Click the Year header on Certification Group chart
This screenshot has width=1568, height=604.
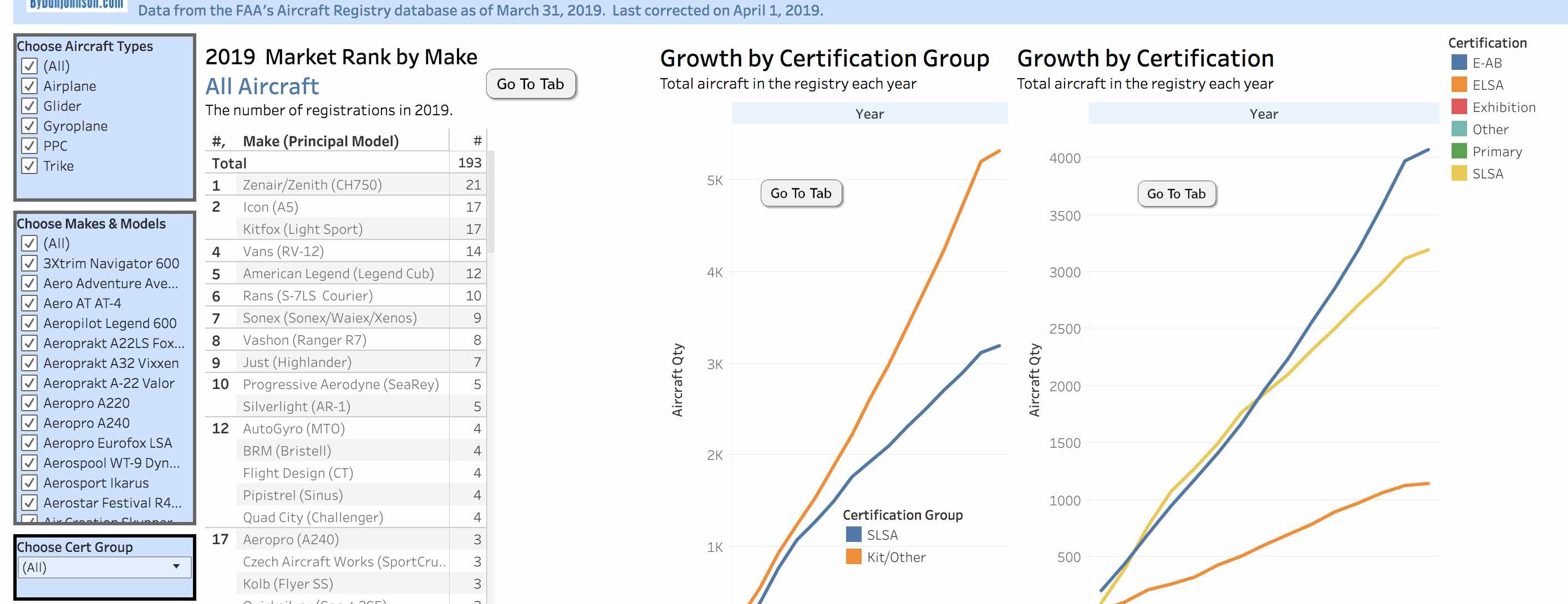pos(869,114)
